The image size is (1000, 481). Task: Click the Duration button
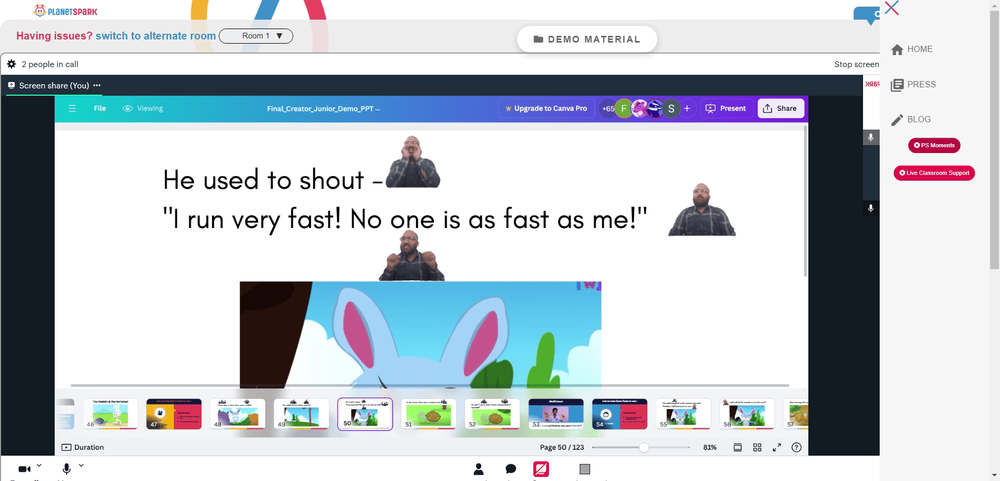point(82,447)
